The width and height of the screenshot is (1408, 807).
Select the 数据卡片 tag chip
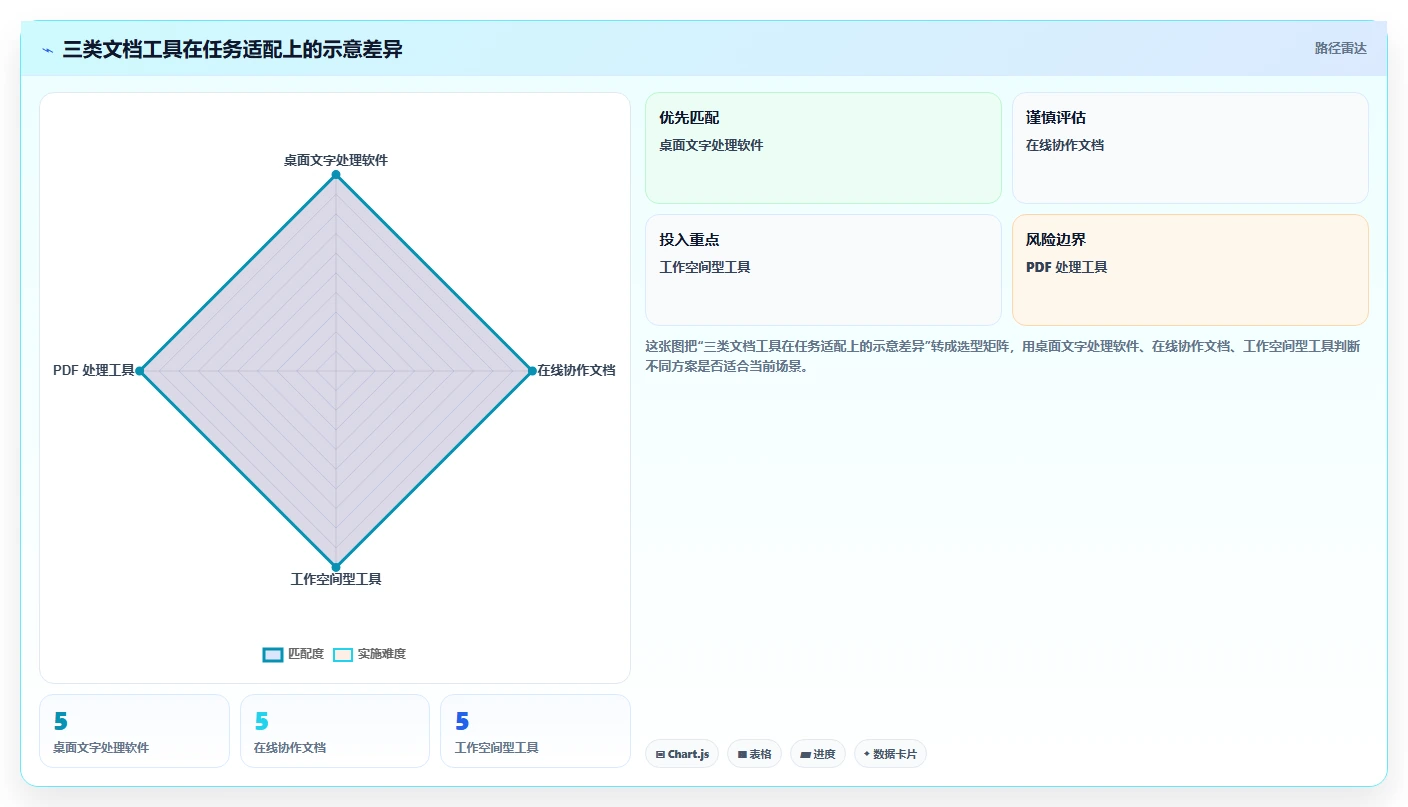tap(890, 754)
